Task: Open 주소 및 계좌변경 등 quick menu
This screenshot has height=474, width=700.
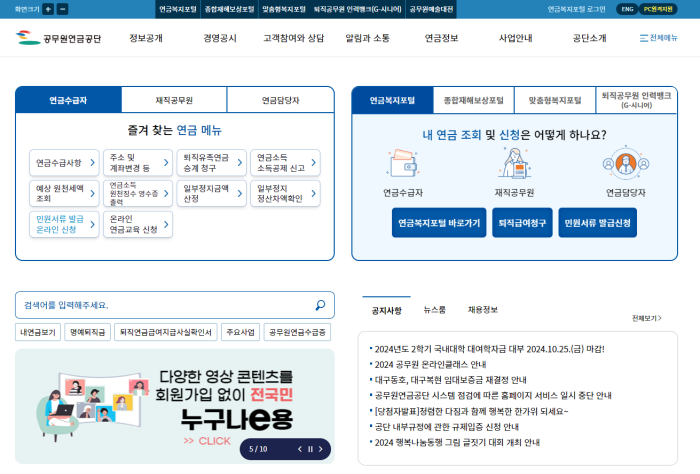Action: point(138,162)
